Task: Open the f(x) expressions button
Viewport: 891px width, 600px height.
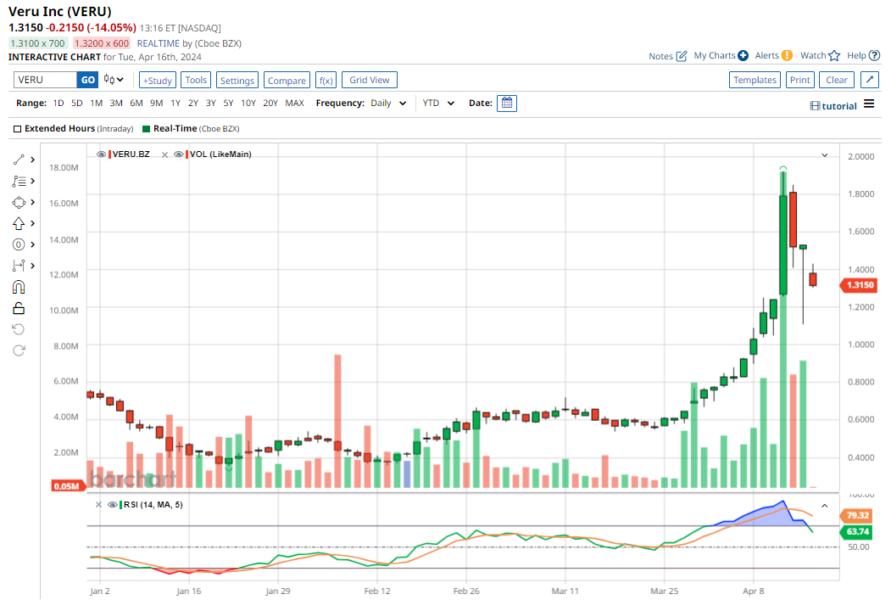Action: [x=326, y=80]
